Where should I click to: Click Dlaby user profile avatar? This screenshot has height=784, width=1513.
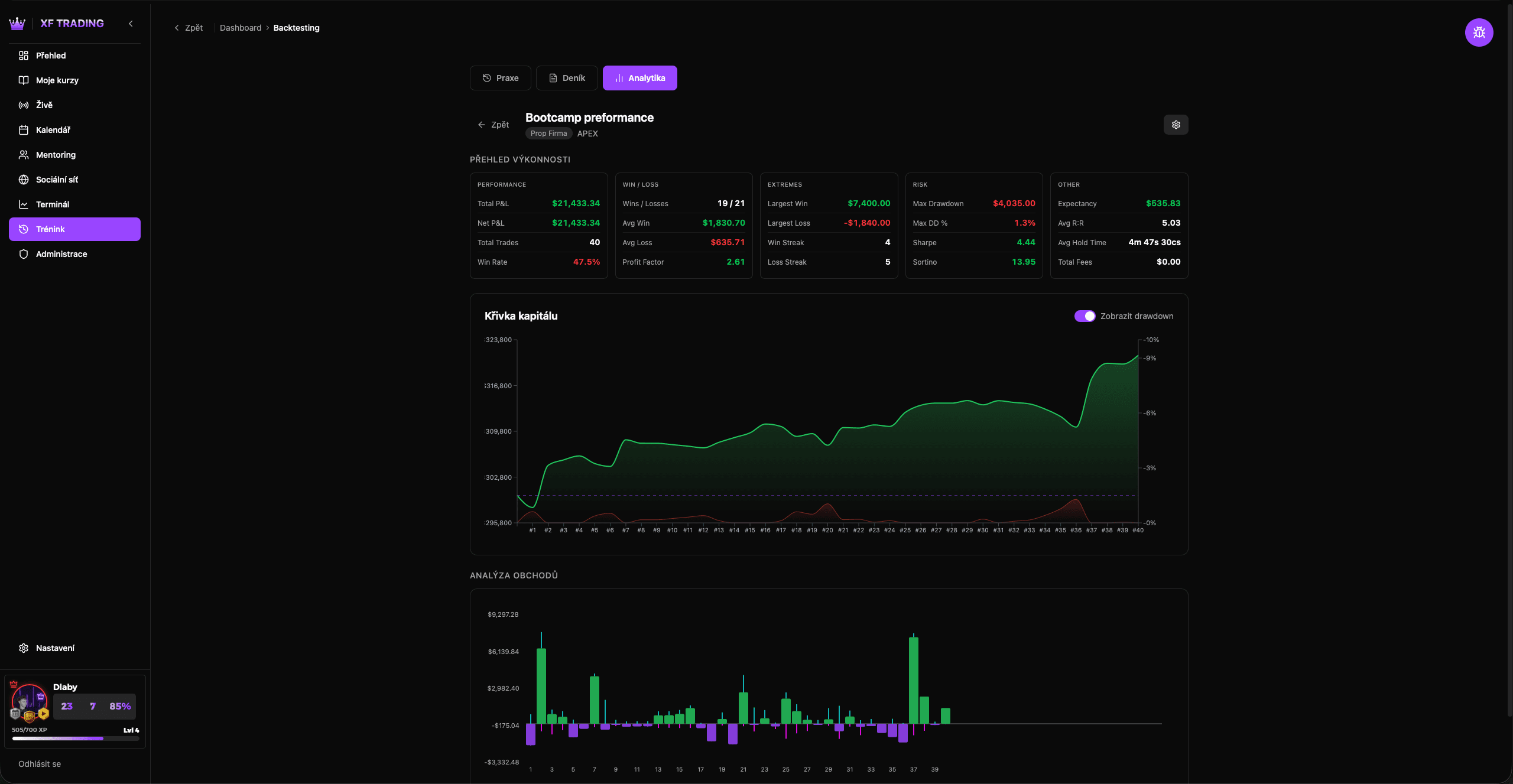(29, 702)
